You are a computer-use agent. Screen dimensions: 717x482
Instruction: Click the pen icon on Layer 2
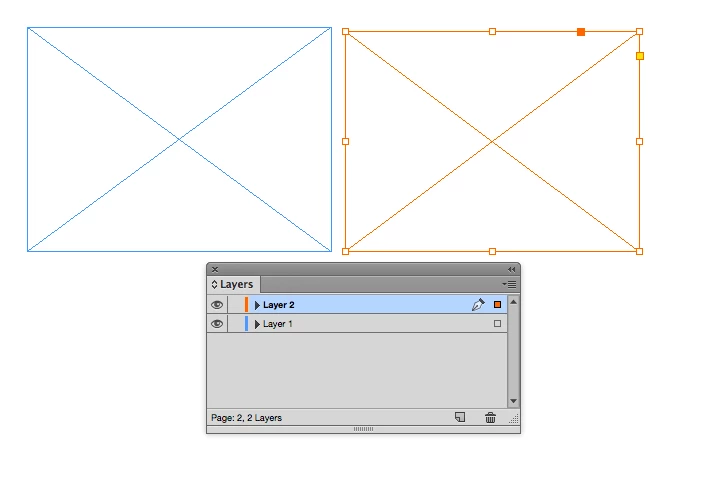[478, 305]
